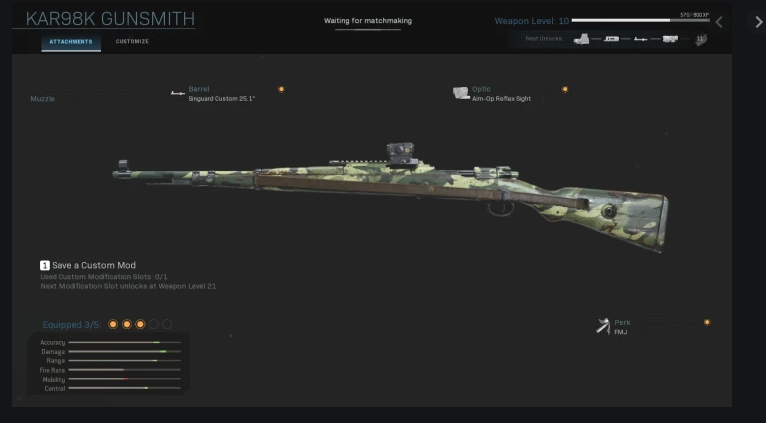Open the Optic attachment slot

[510, 94]
